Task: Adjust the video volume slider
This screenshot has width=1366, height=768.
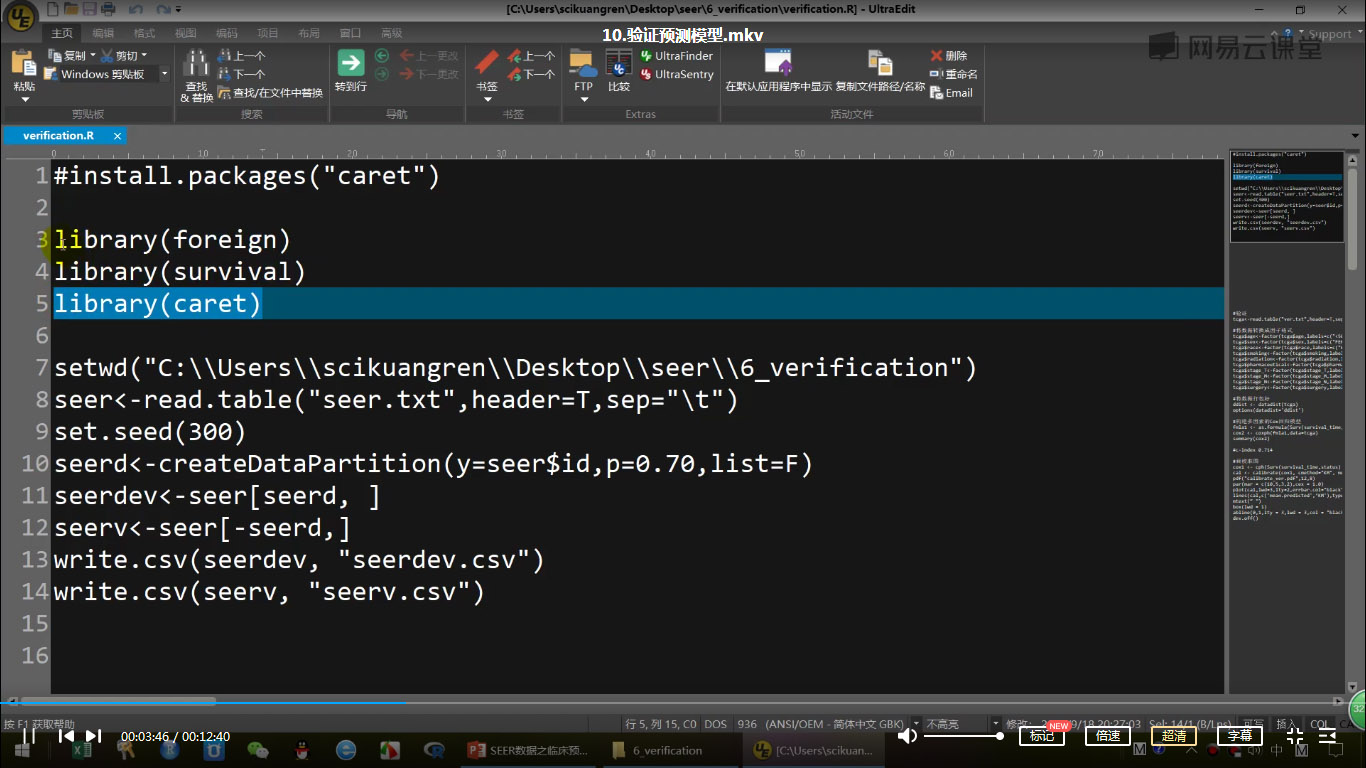Action: pos(961,736)
